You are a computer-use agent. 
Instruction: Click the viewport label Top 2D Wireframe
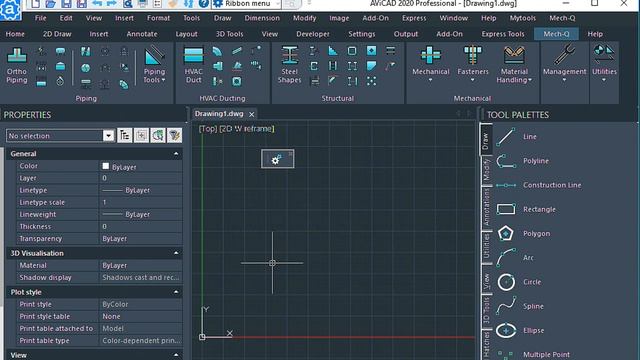coord(236,129)
